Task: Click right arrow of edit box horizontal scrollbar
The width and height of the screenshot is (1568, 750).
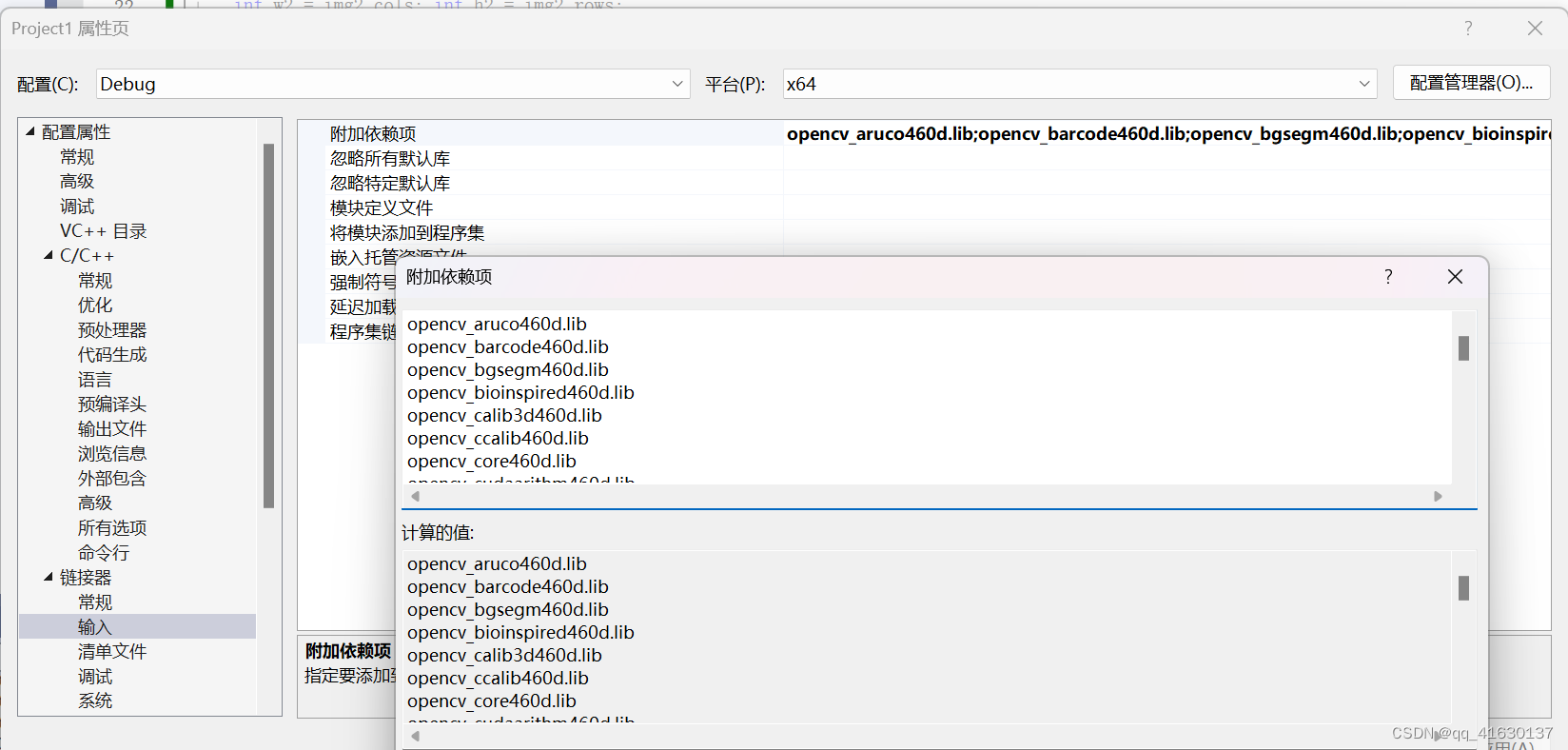Action: pos(1438,496)
